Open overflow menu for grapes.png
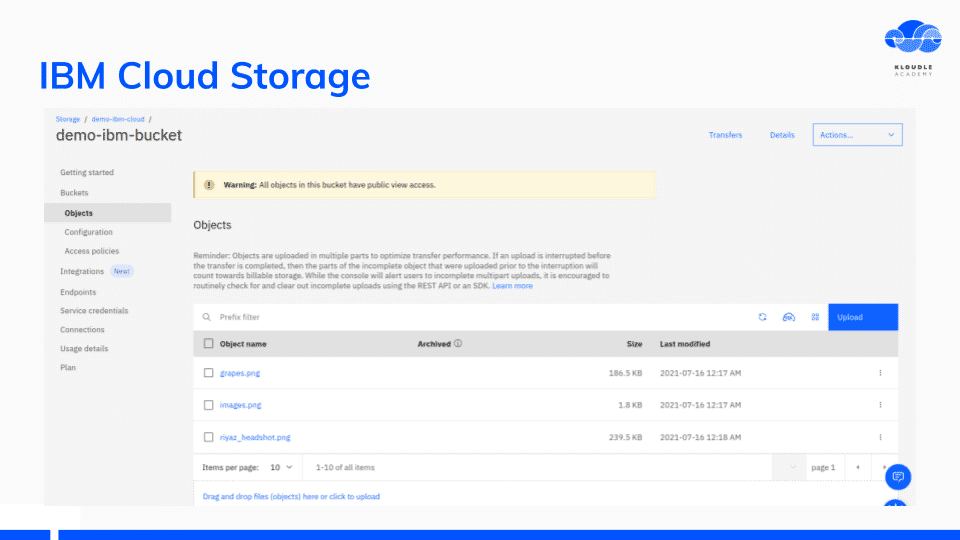The width and height of the screenshot is (960, 540). pyautogui.click(x=880, y=373)
